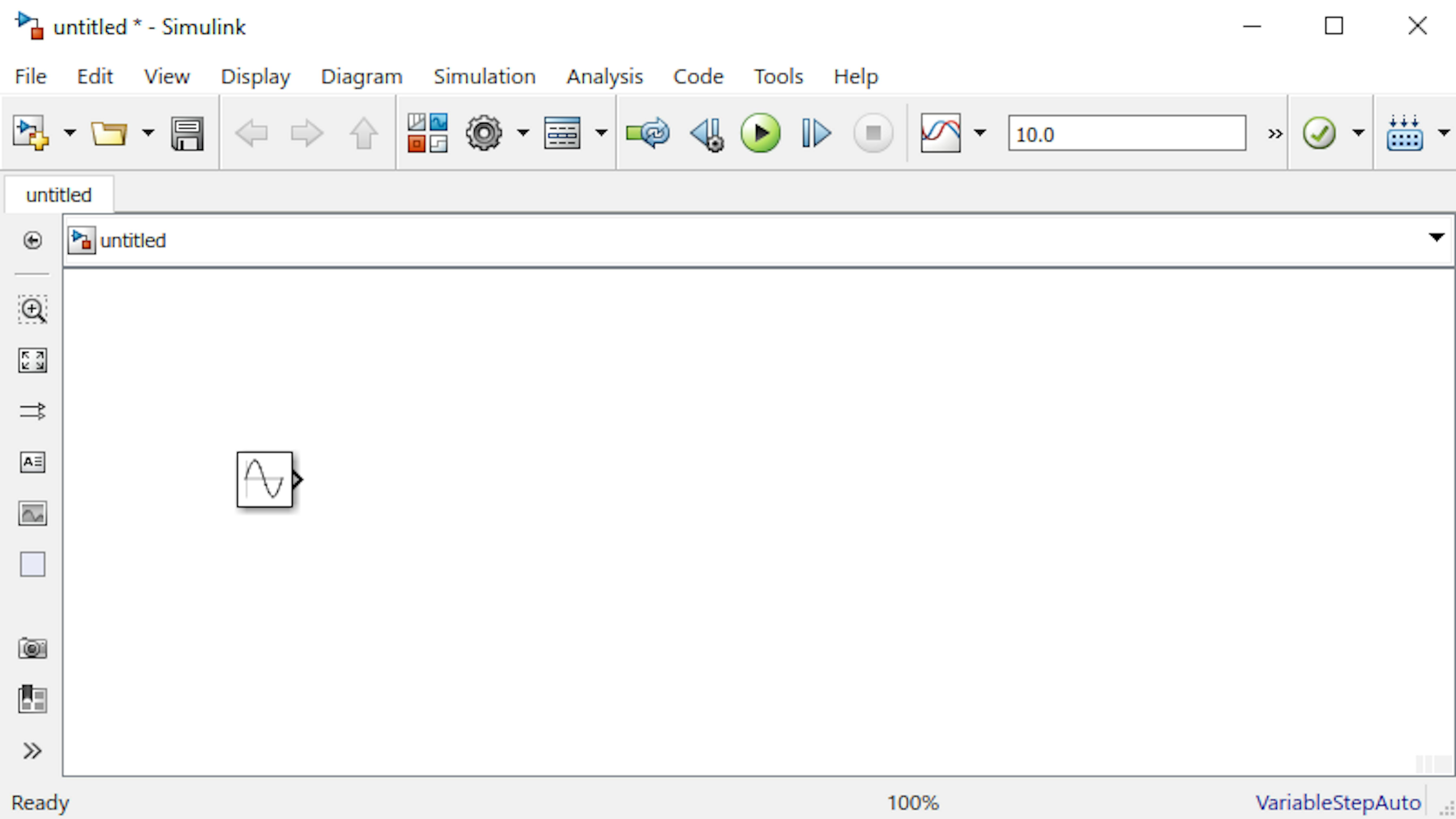Expand the configuration gear dropdown arrow
This screenshot has width=1456, height=819.
pyautogui.click(x=523, y=133)
